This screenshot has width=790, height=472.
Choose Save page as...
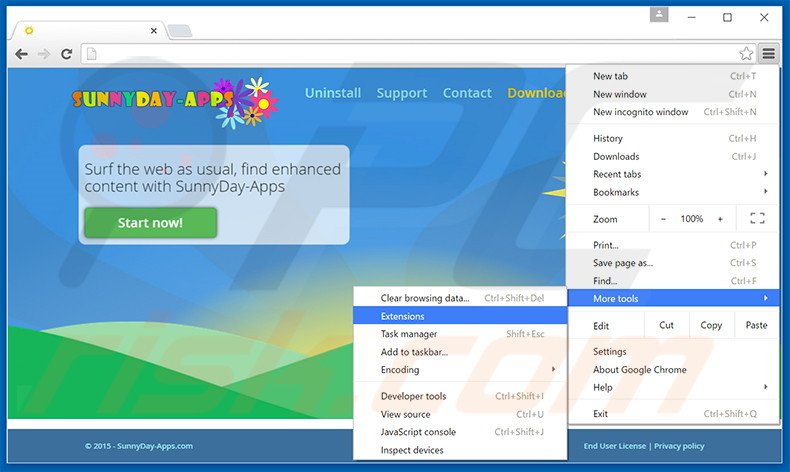(674, 263)
